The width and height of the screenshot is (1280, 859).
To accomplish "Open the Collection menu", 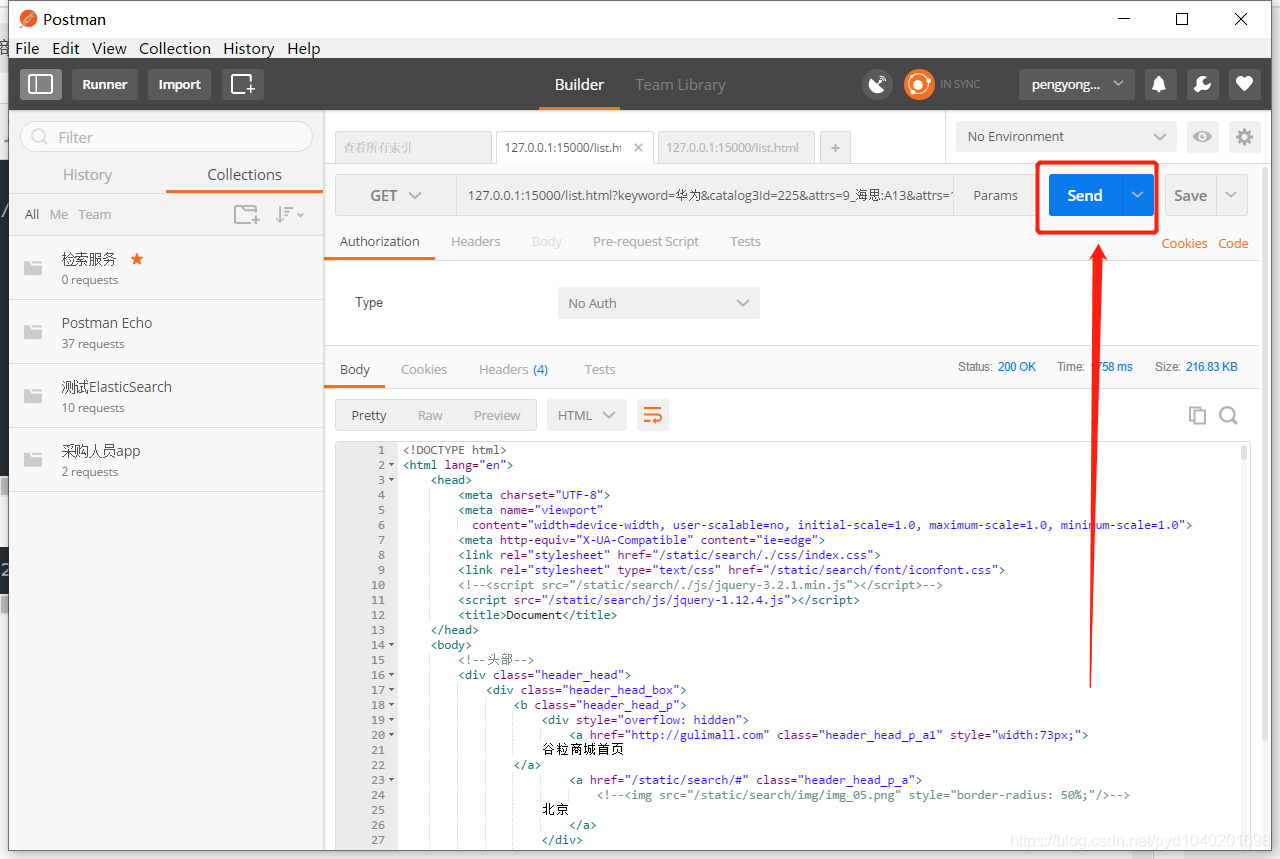I will pos(175,48).
